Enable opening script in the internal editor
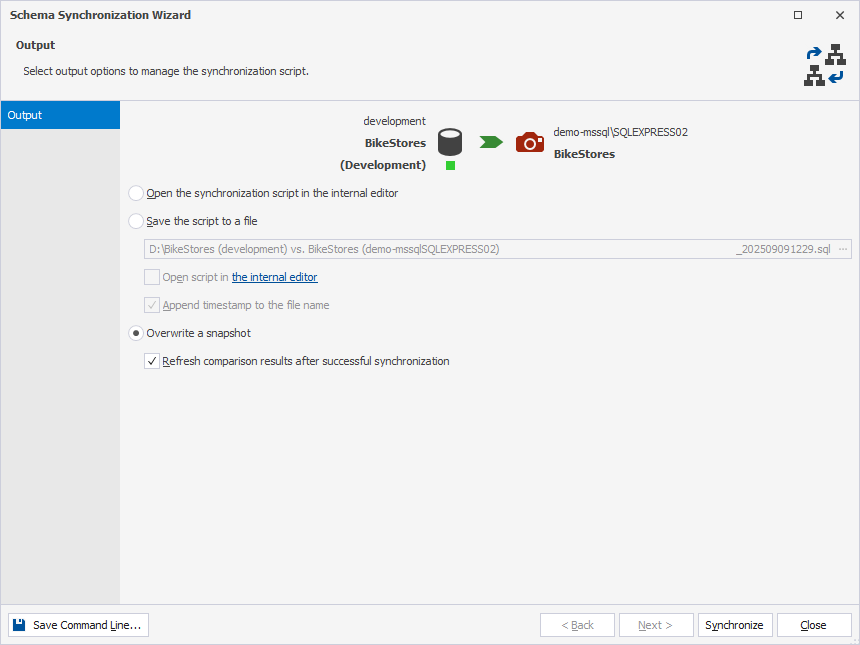Viewport: 860px width, 645px height. click(x=151, y=277)
